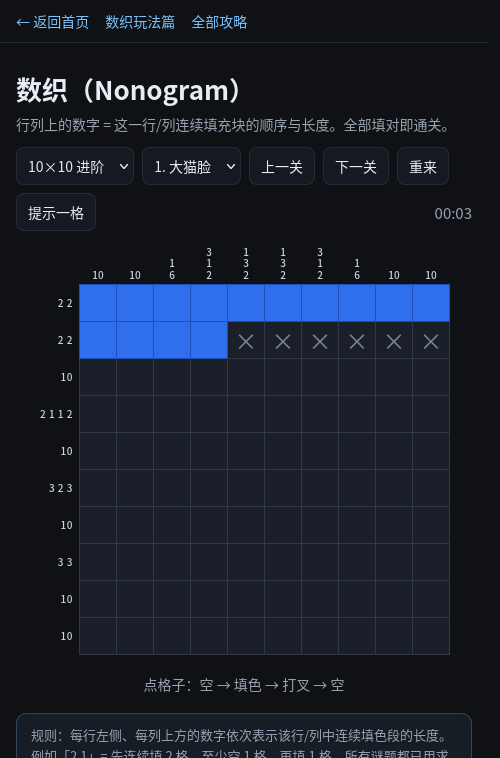Fill the empty cell in row 8, column 3

(x=172, y=562)
